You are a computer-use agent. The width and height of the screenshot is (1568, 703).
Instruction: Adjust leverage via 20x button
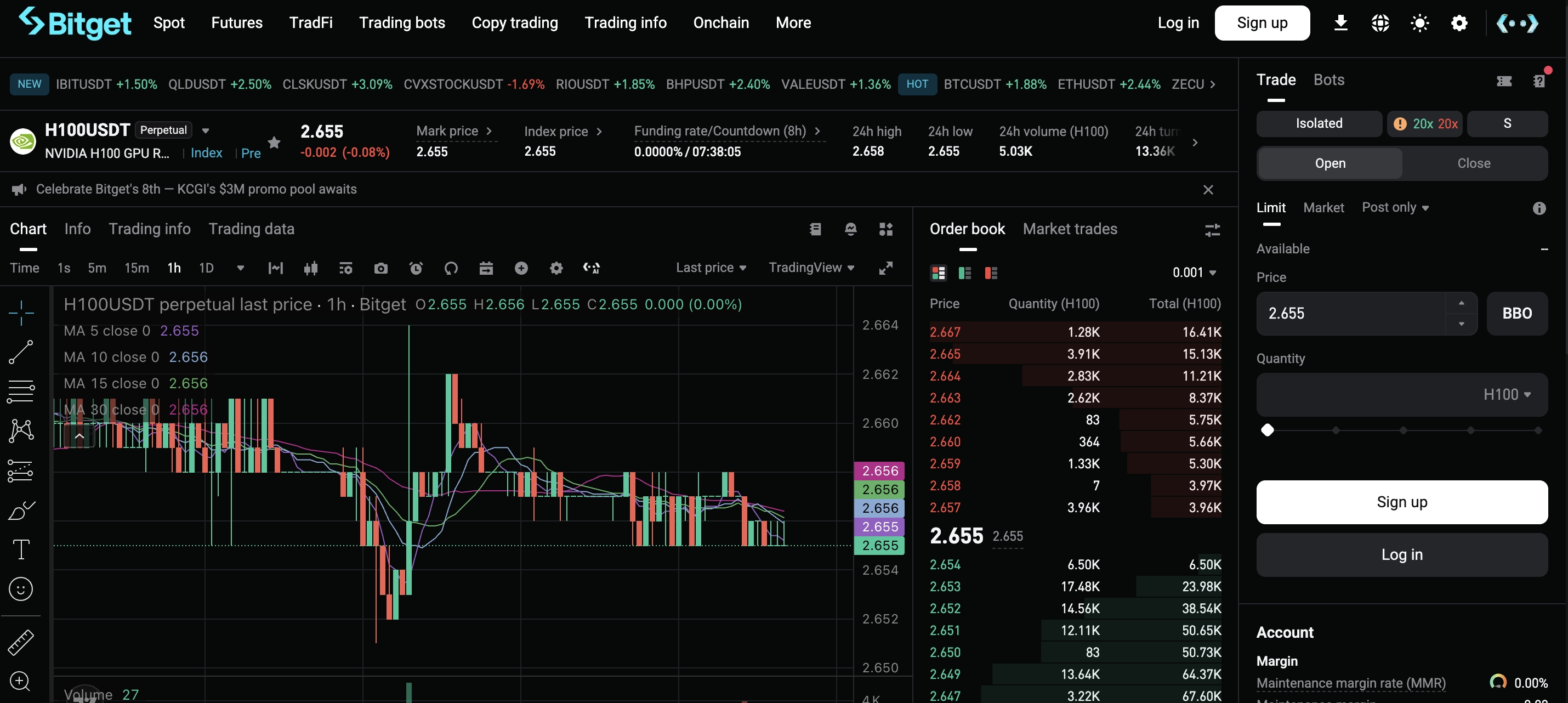pyautogui.click(x=1425, y=123)
